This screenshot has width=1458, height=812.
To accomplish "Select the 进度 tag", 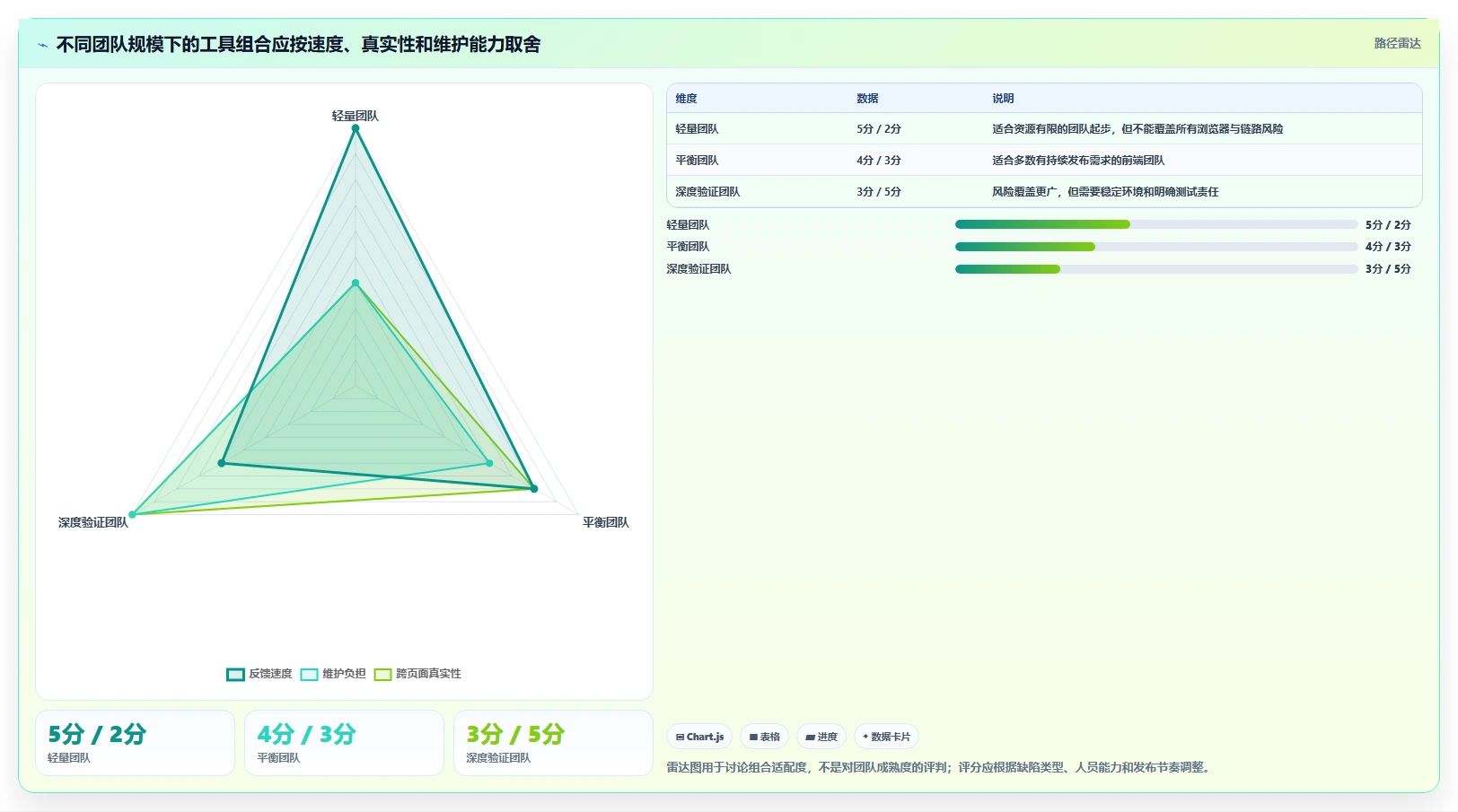I will pos(821,737).
